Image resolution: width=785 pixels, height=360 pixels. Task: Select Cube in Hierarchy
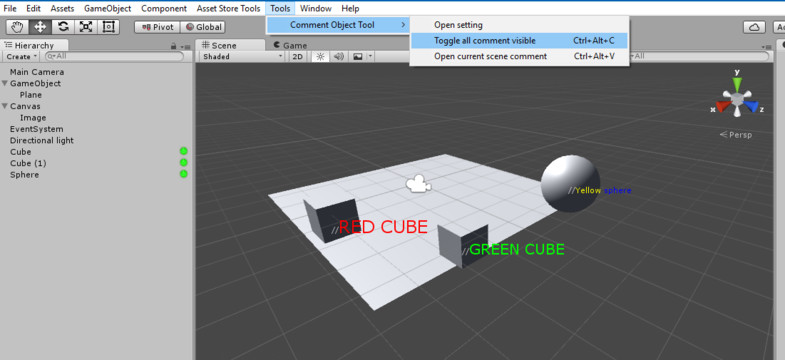point(21,152)
